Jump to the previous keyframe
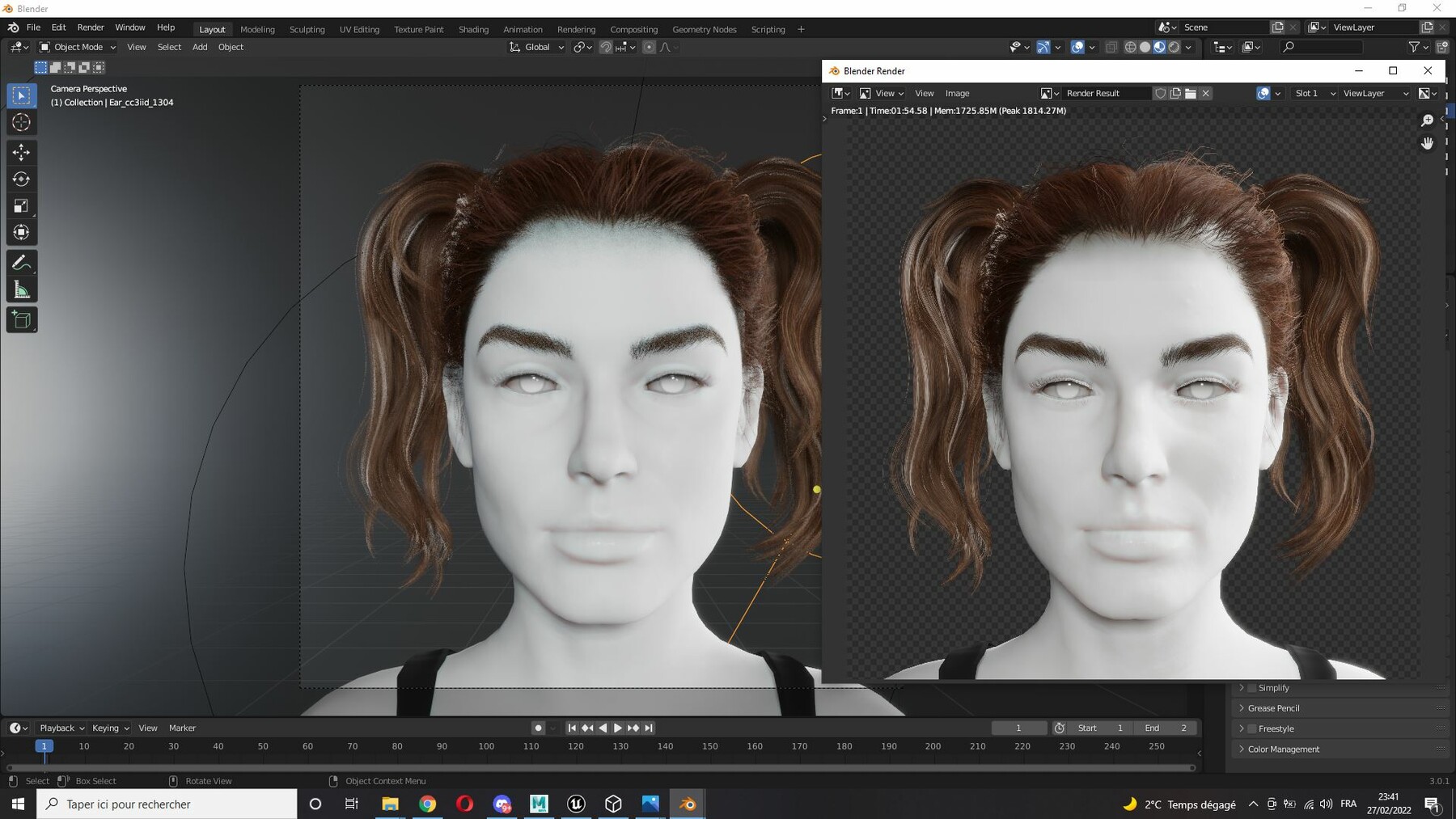This screenshot has height=819, width=1456. tap(587, 728)
